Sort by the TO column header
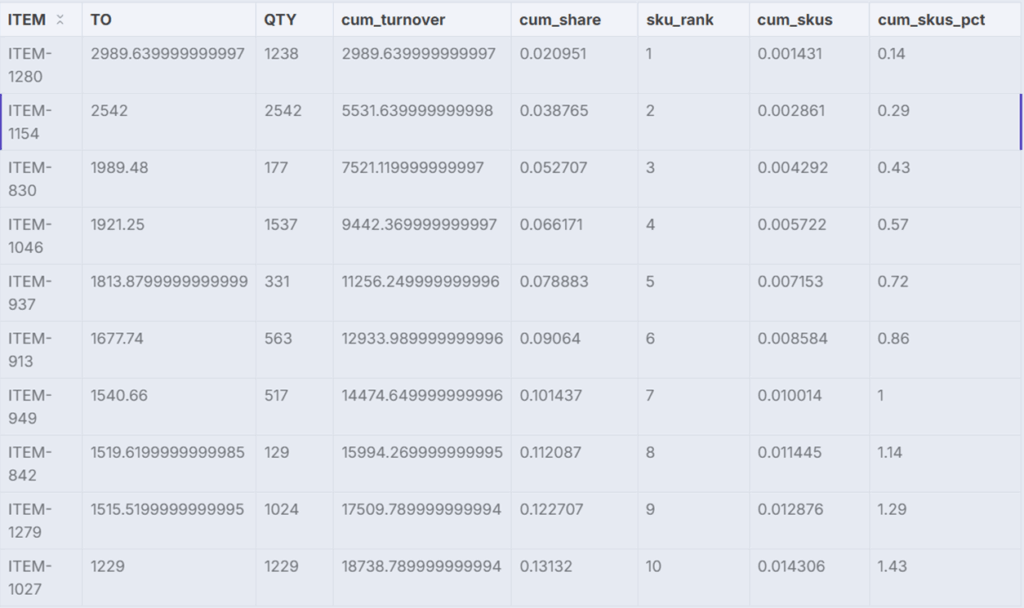The height and width of the screenshot is (608, 1024). [x=101, y=20]
